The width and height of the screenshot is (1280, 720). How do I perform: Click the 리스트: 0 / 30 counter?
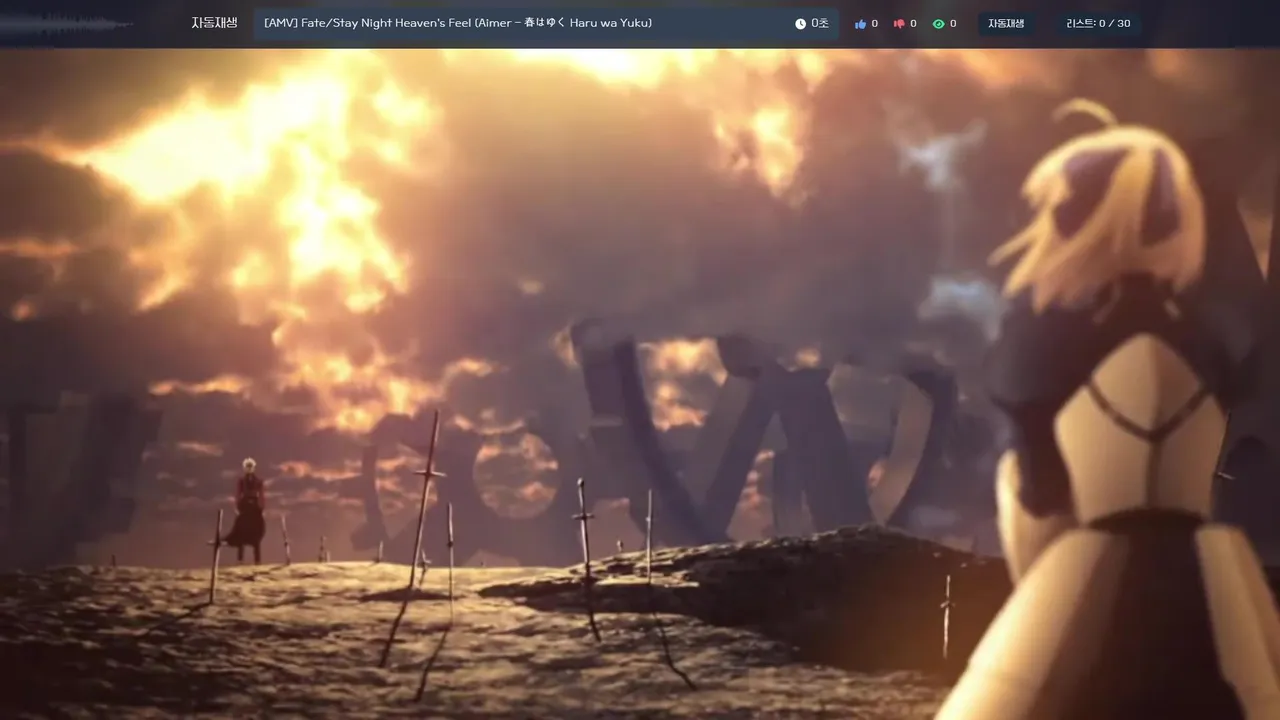(1099, 24)
